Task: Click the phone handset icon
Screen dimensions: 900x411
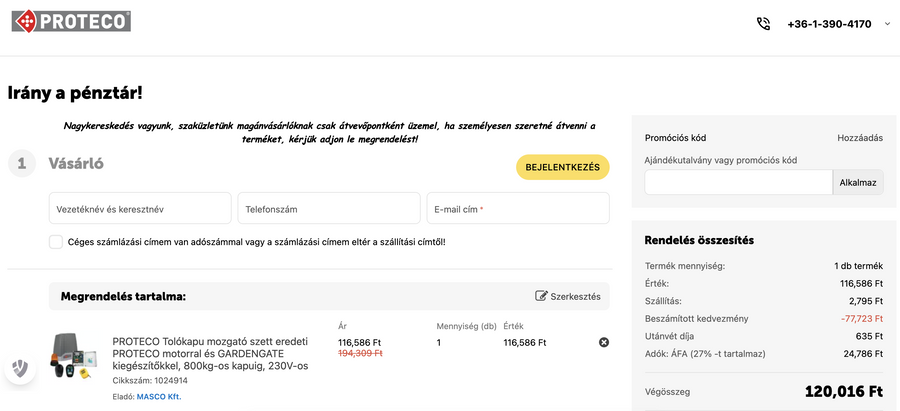Action: pyautogui.click(x=764, y=24)
